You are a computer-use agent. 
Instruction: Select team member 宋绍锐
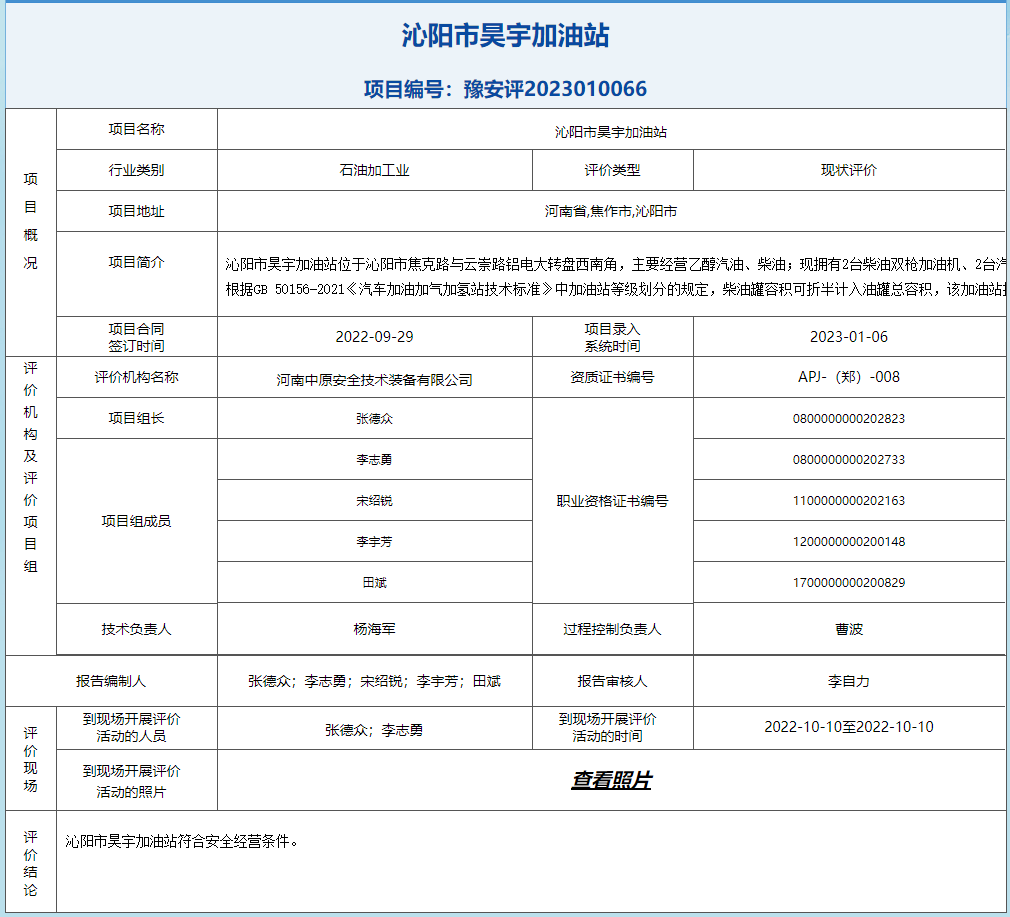(x=375, y=500)
